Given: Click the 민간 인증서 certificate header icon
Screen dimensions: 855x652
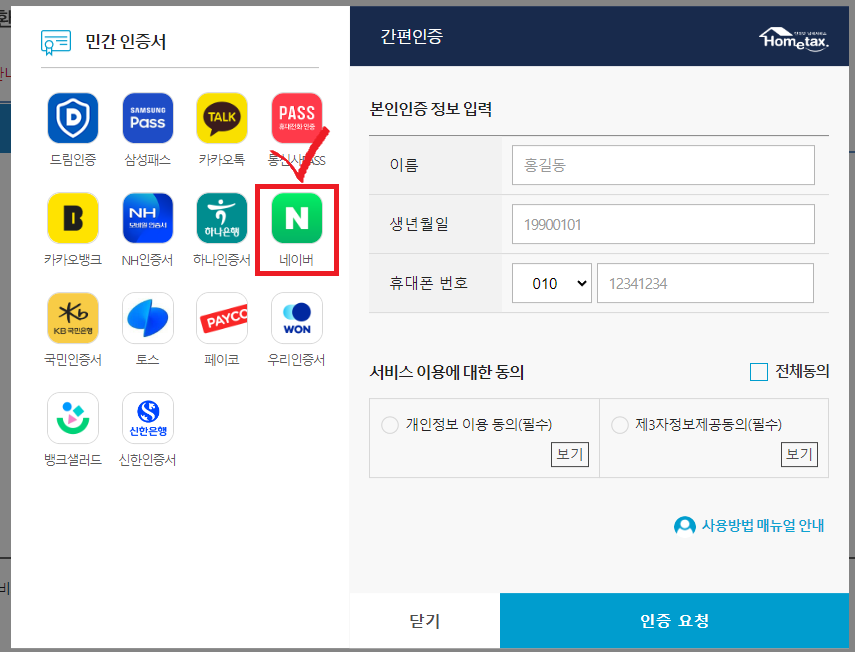Looking at the screenshot, I should [x=56, y=42].
